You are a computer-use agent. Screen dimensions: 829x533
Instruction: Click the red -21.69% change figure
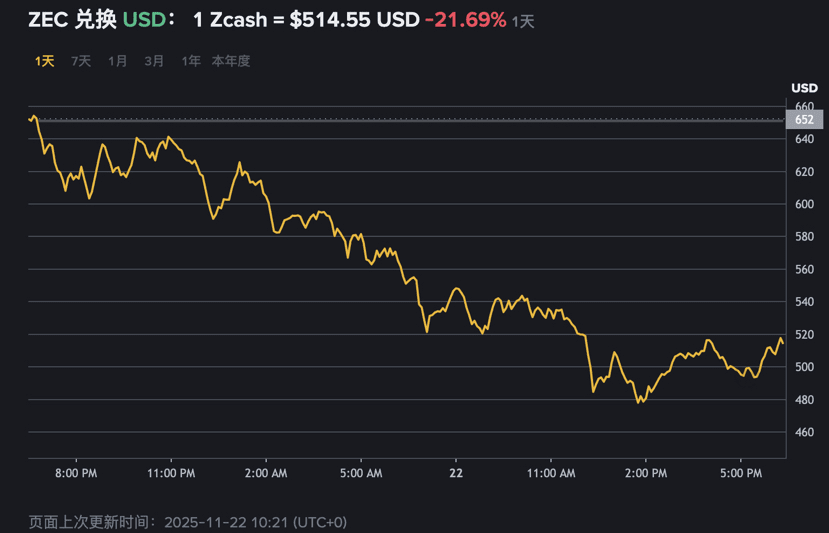pyautogui.click(x=465, y=20)
